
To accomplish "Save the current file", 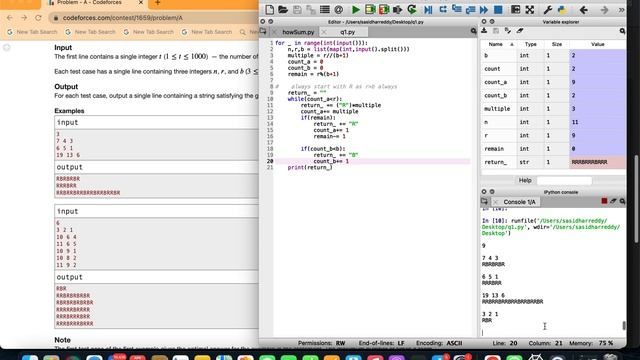I will coord(297,9).
